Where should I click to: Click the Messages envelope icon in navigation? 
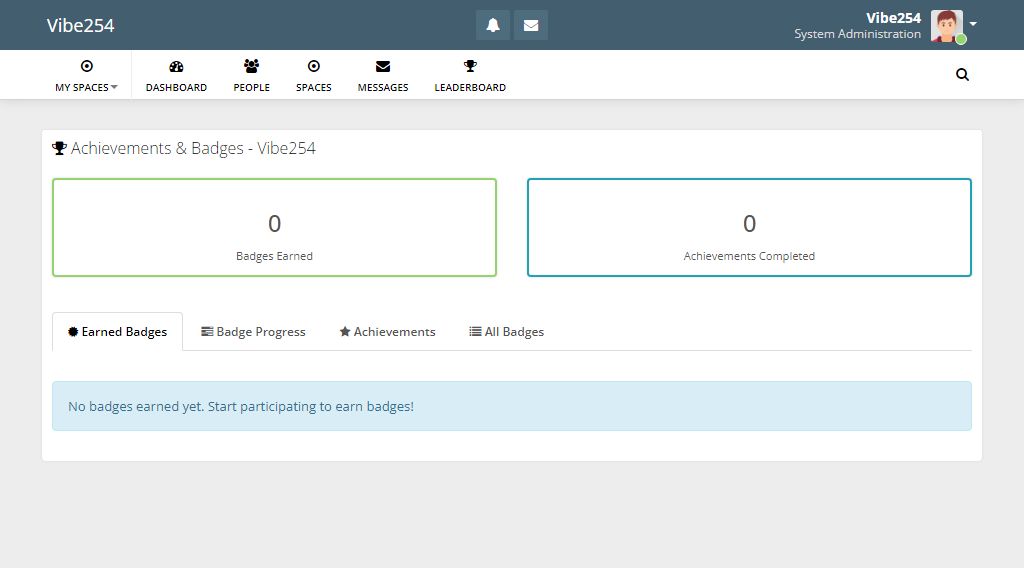click(x=383, y=66)
